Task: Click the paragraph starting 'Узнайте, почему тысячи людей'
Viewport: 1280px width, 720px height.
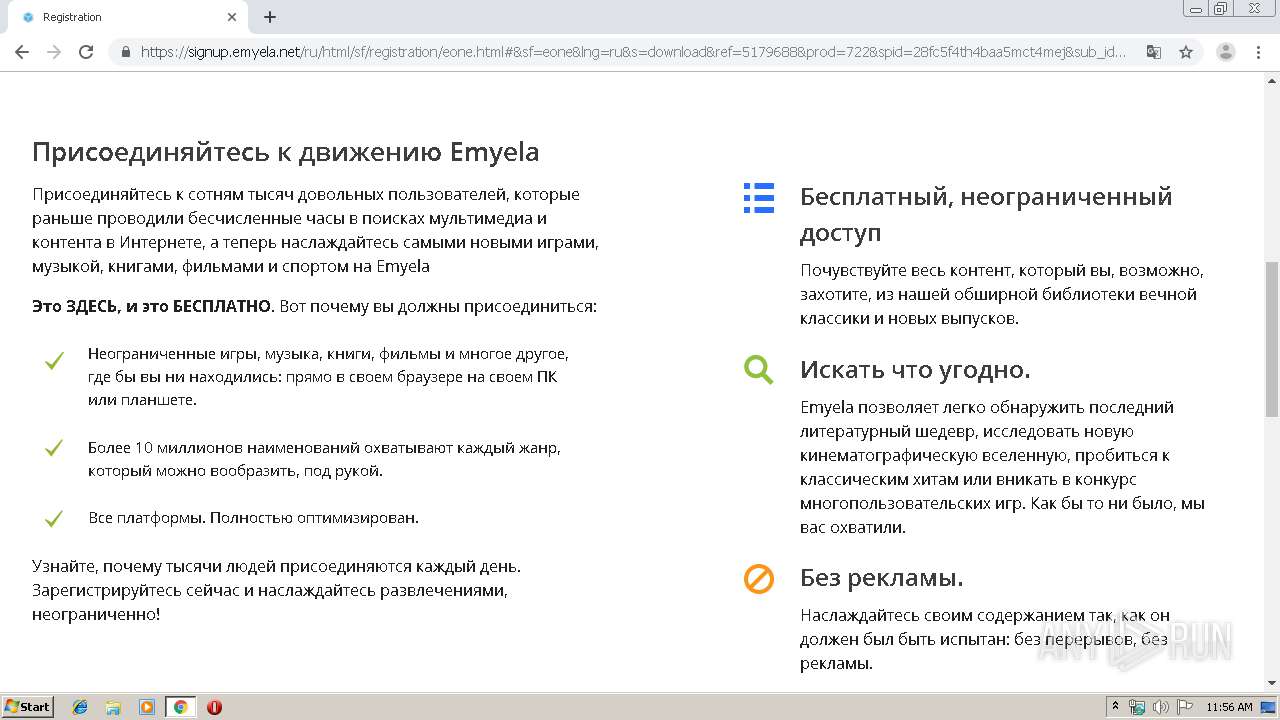Action: (277, 590)
